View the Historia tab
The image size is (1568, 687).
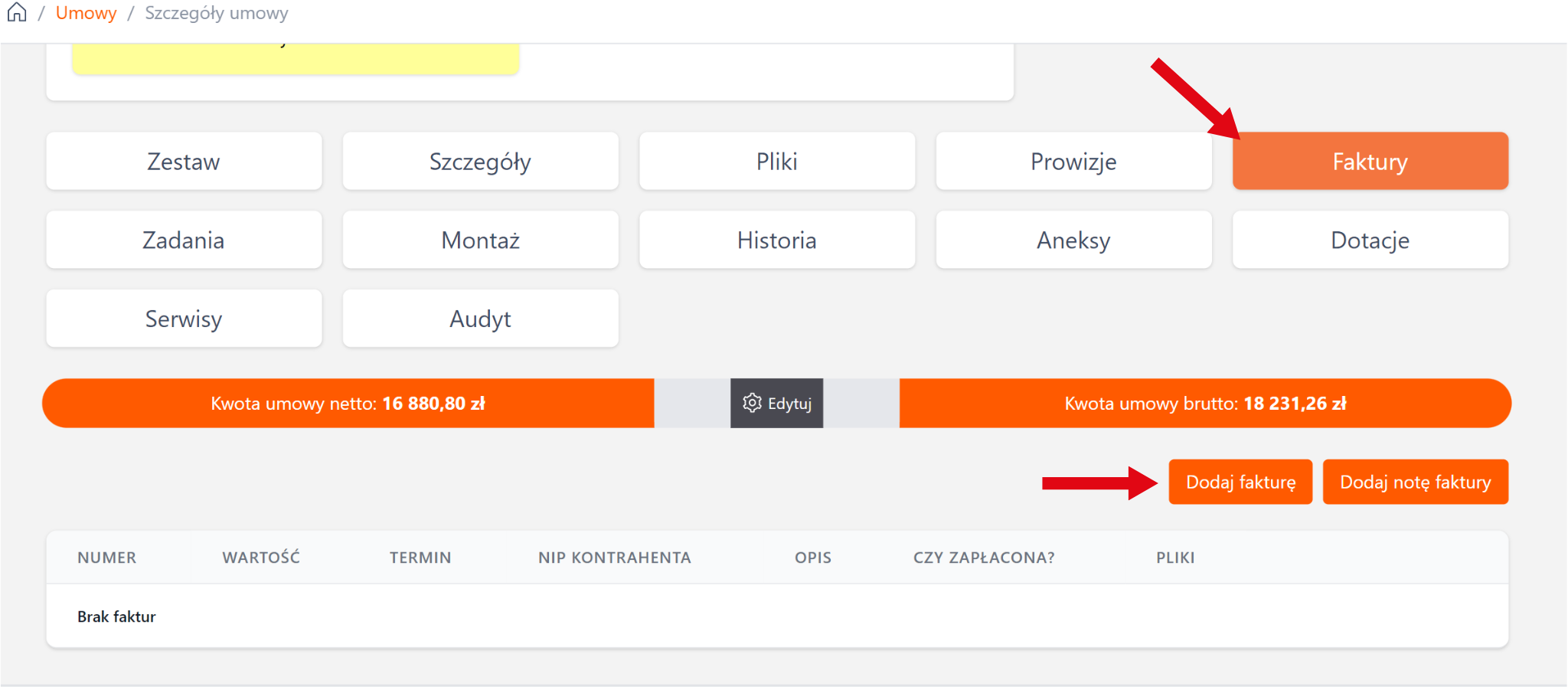pos(776,240)
